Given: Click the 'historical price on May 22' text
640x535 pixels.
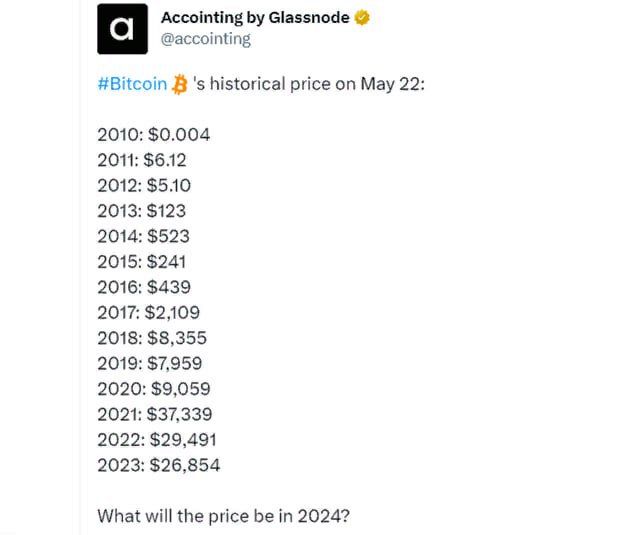Looking at the screenshot, I should coord(318,84).
